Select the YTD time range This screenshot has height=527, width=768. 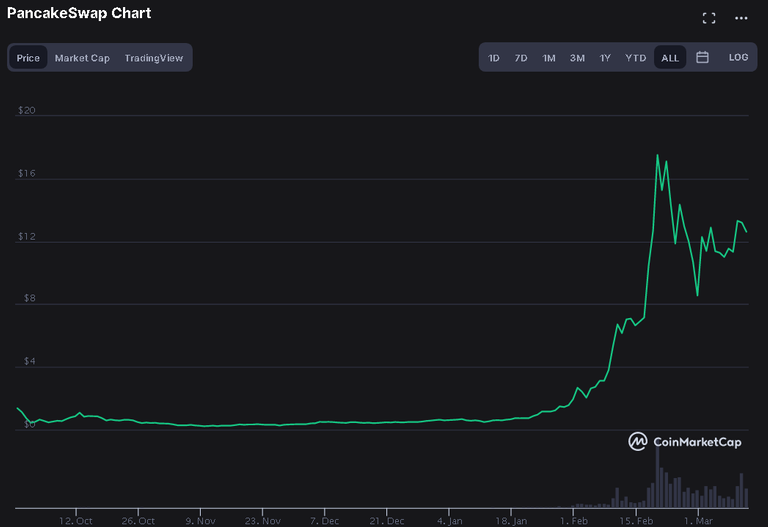(636, 58)
